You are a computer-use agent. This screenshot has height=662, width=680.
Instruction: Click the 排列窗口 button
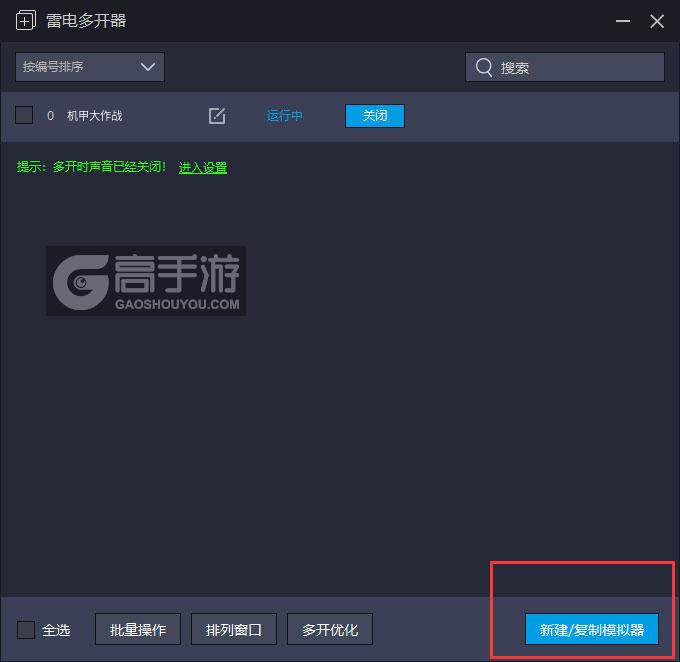click(x=234, y=629)
